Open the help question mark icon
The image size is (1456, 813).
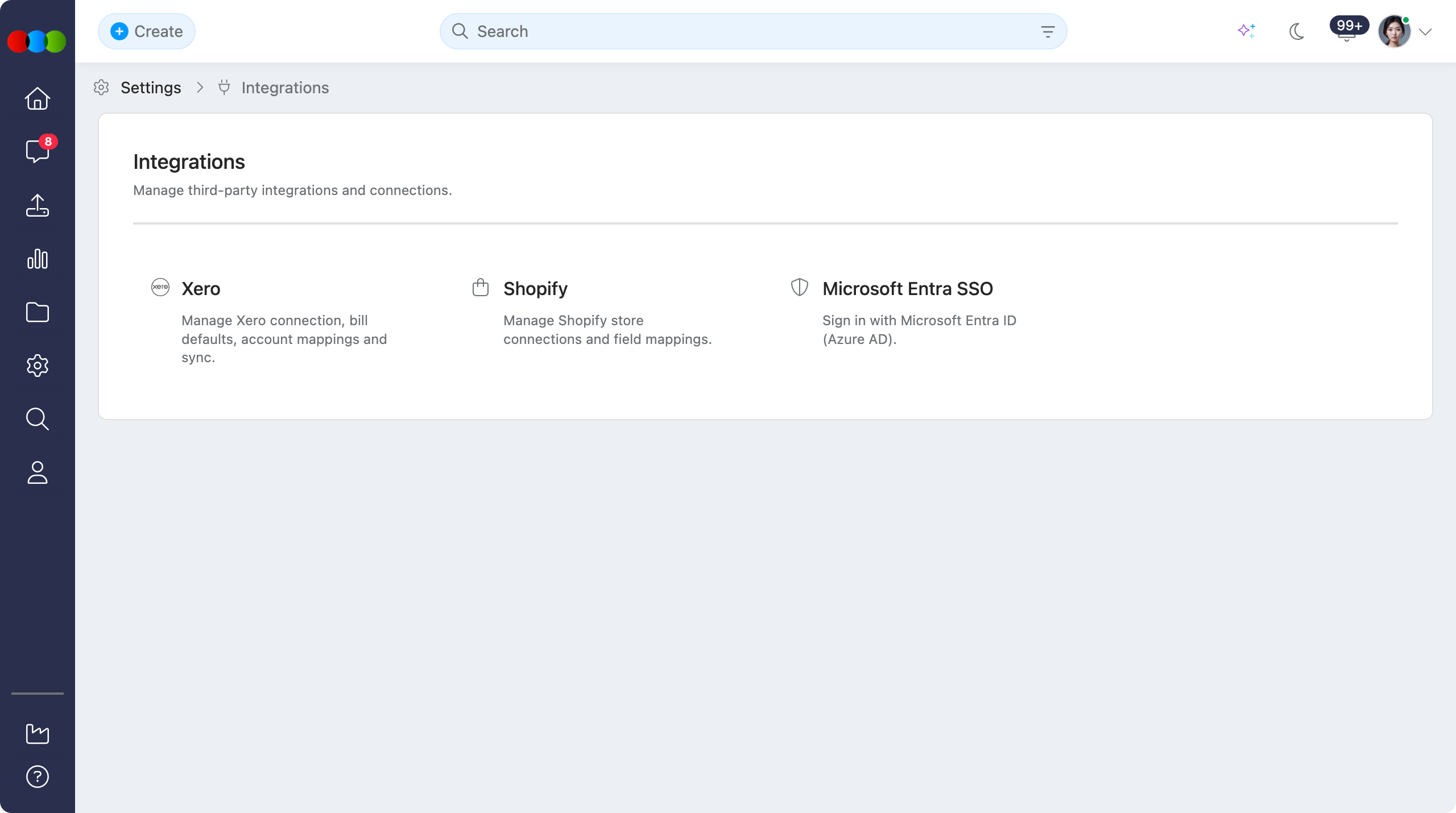[x=38, y=777]
